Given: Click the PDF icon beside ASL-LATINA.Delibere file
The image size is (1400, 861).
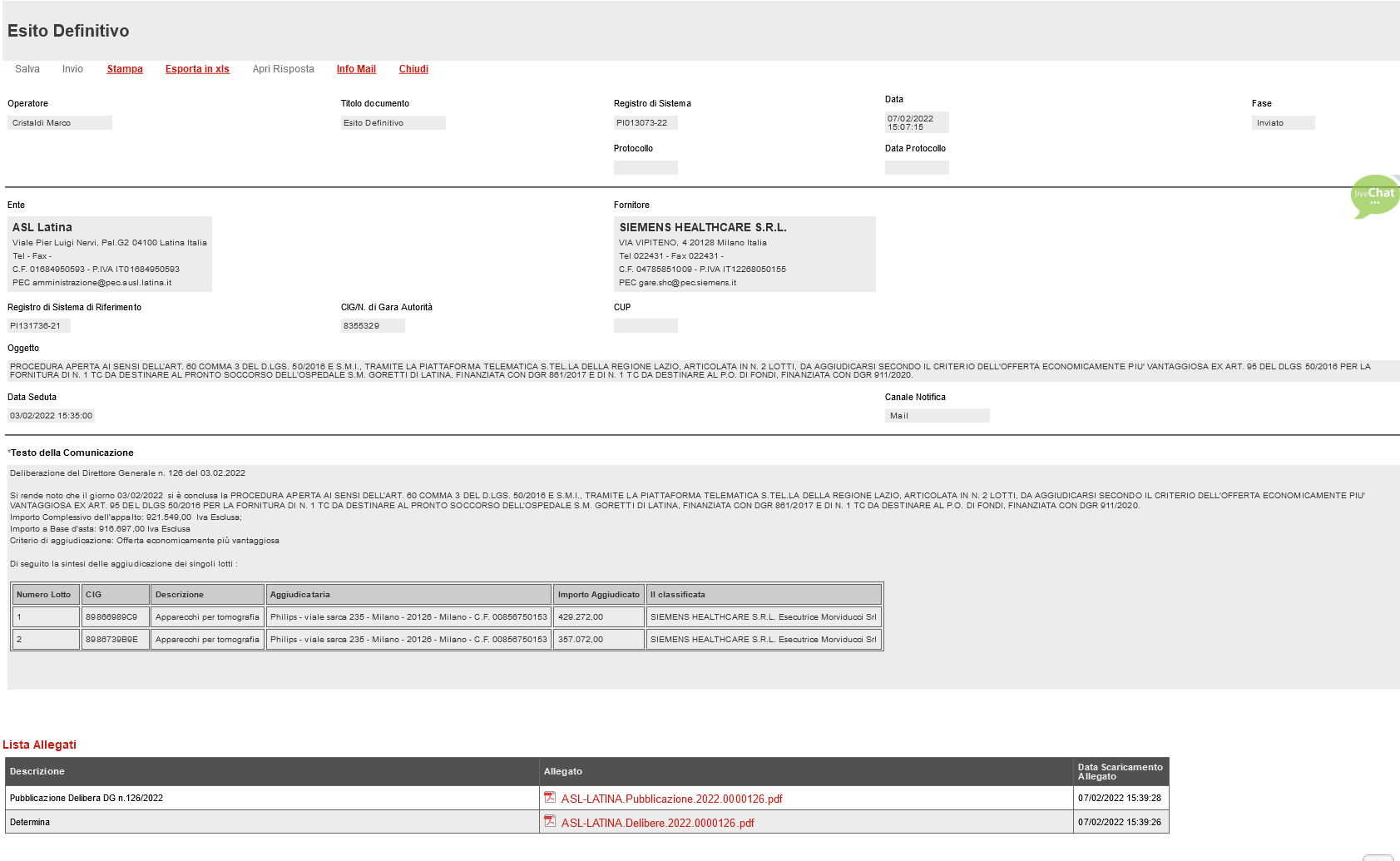Looking at the screenshot, I should [550, 822].
